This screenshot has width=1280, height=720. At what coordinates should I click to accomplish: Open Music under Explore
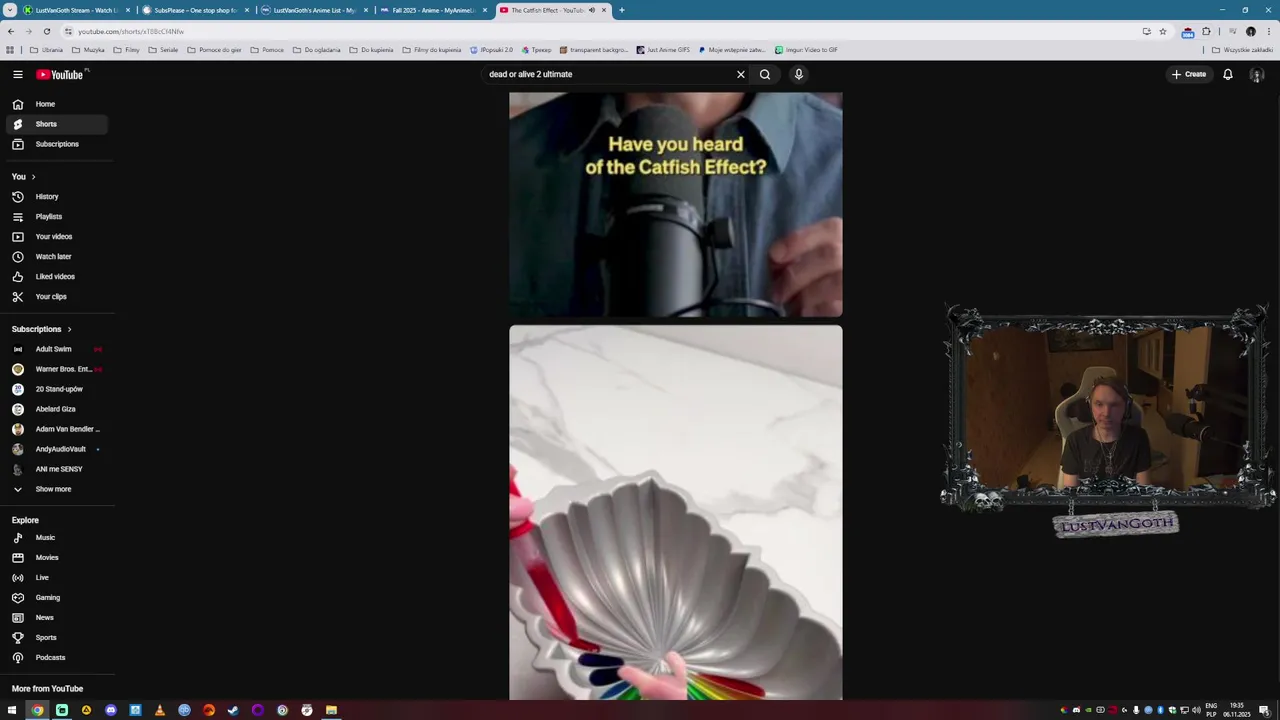(57, 538)
